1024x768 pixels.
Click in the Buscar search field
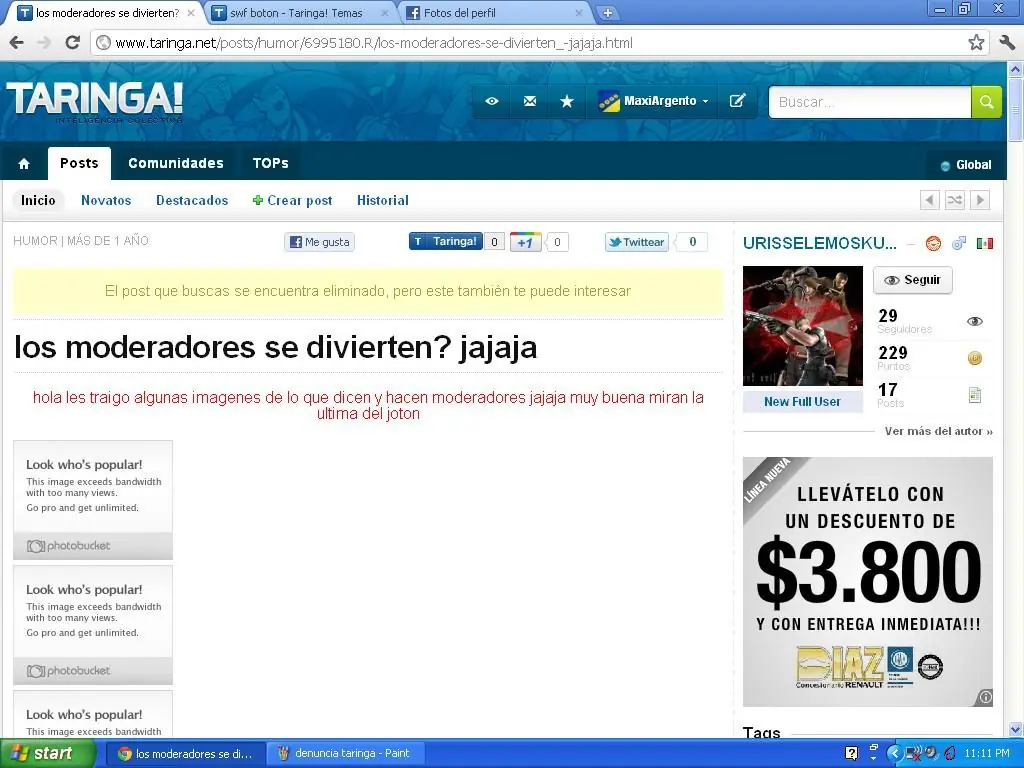(870, 102)
